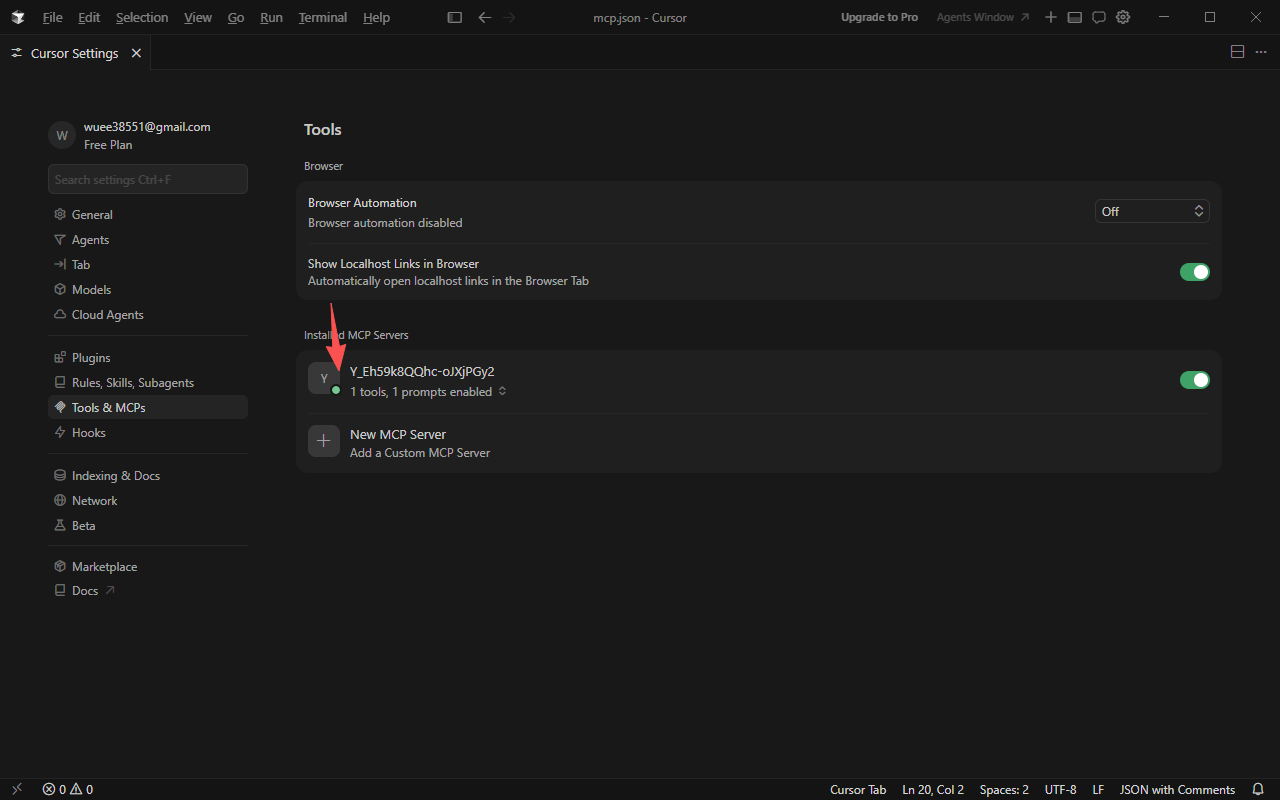This screenshot has height=800, width=1280.
Task: Open the Browser Automation Off dropdown
Action: tap(1152, 211)
